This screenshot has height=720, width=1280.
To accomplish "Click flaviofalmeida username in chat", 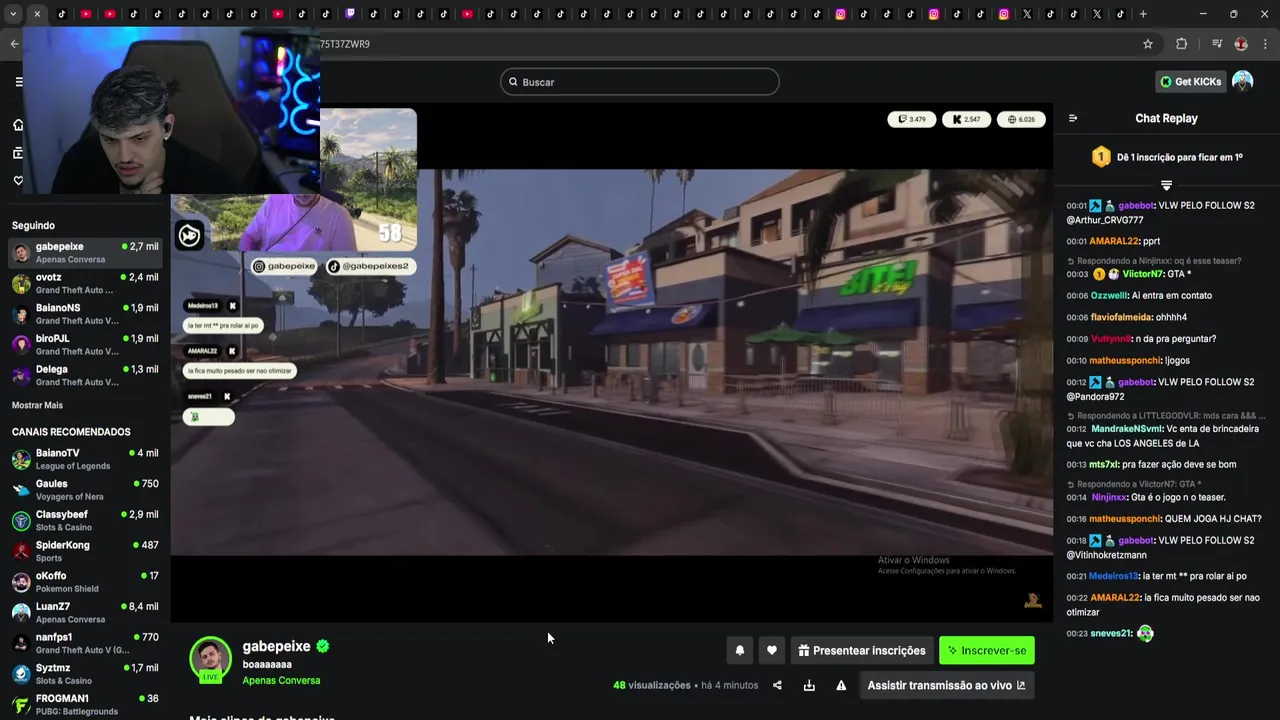I will (1121, 317).
